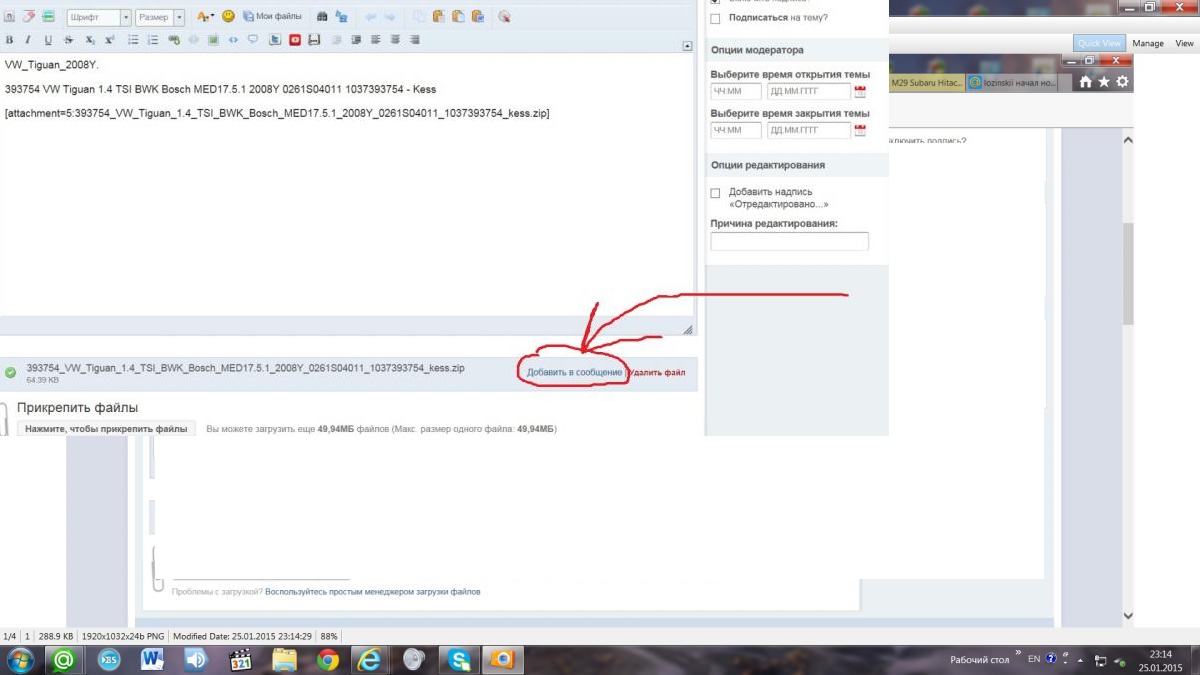Click the red video embed icon
Screen dimensions: 1200x675
click(295, 40)
